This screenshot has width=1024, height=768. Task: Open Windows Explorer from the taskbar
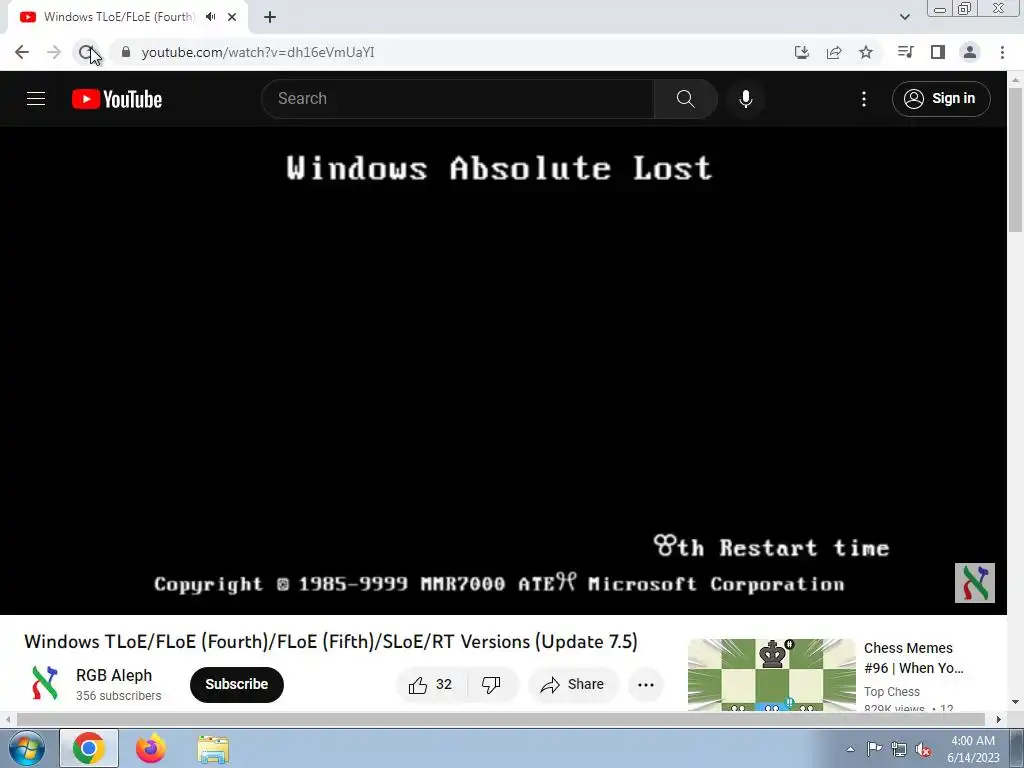pyautogui.click(x=213, y=749)
